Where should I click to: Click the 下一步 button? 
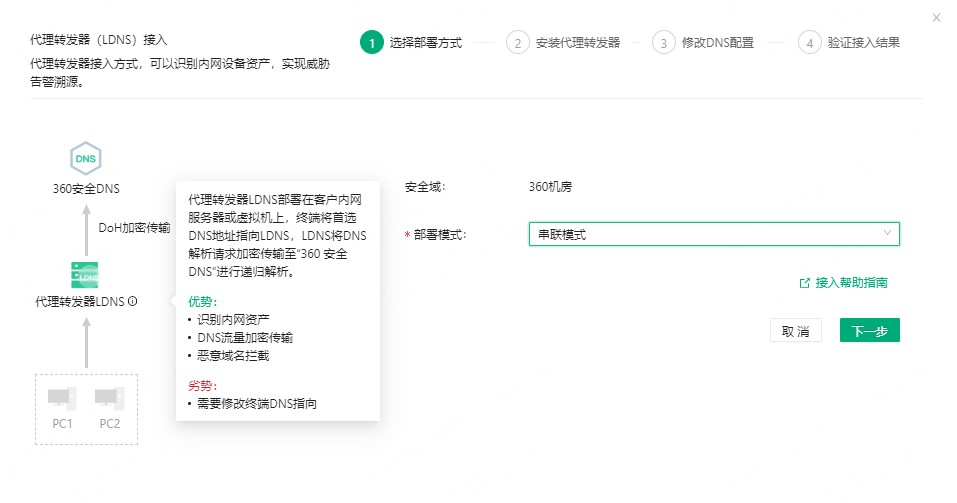[870, 330]
